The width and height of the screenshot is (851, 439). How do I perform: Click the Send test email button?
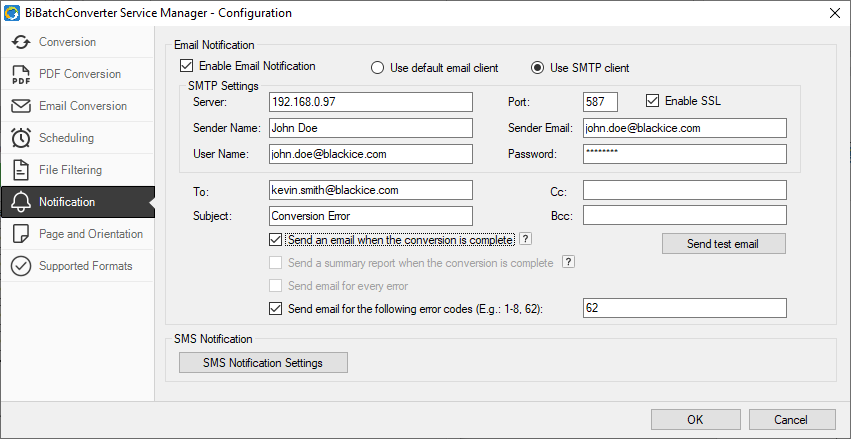pyautogui.click(x=723, y=244)
